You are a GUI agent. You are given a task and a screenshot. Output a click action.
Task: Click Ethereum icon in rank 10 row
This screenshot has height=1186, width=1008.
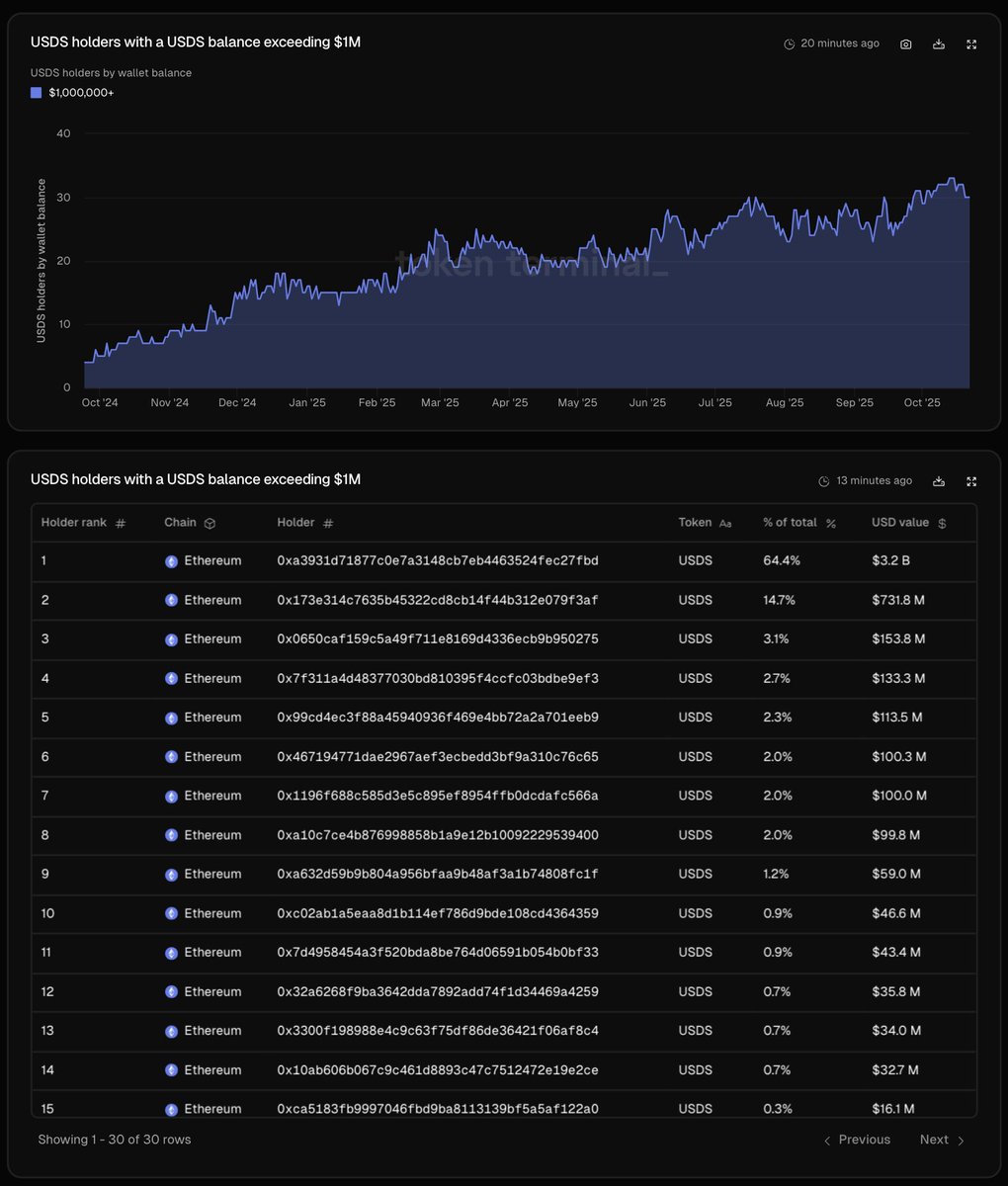[171, 913]
